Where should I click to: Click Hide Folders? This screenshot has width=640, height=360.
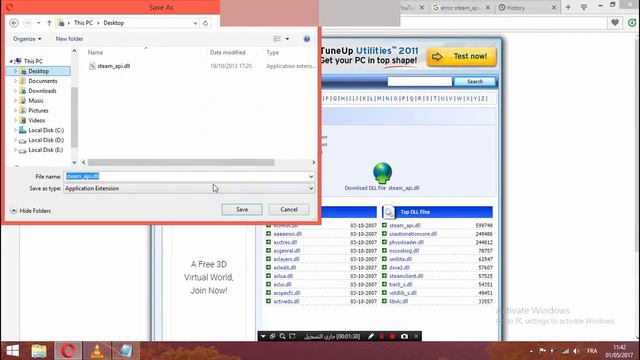pyautogui.click(x=31, y=211)
